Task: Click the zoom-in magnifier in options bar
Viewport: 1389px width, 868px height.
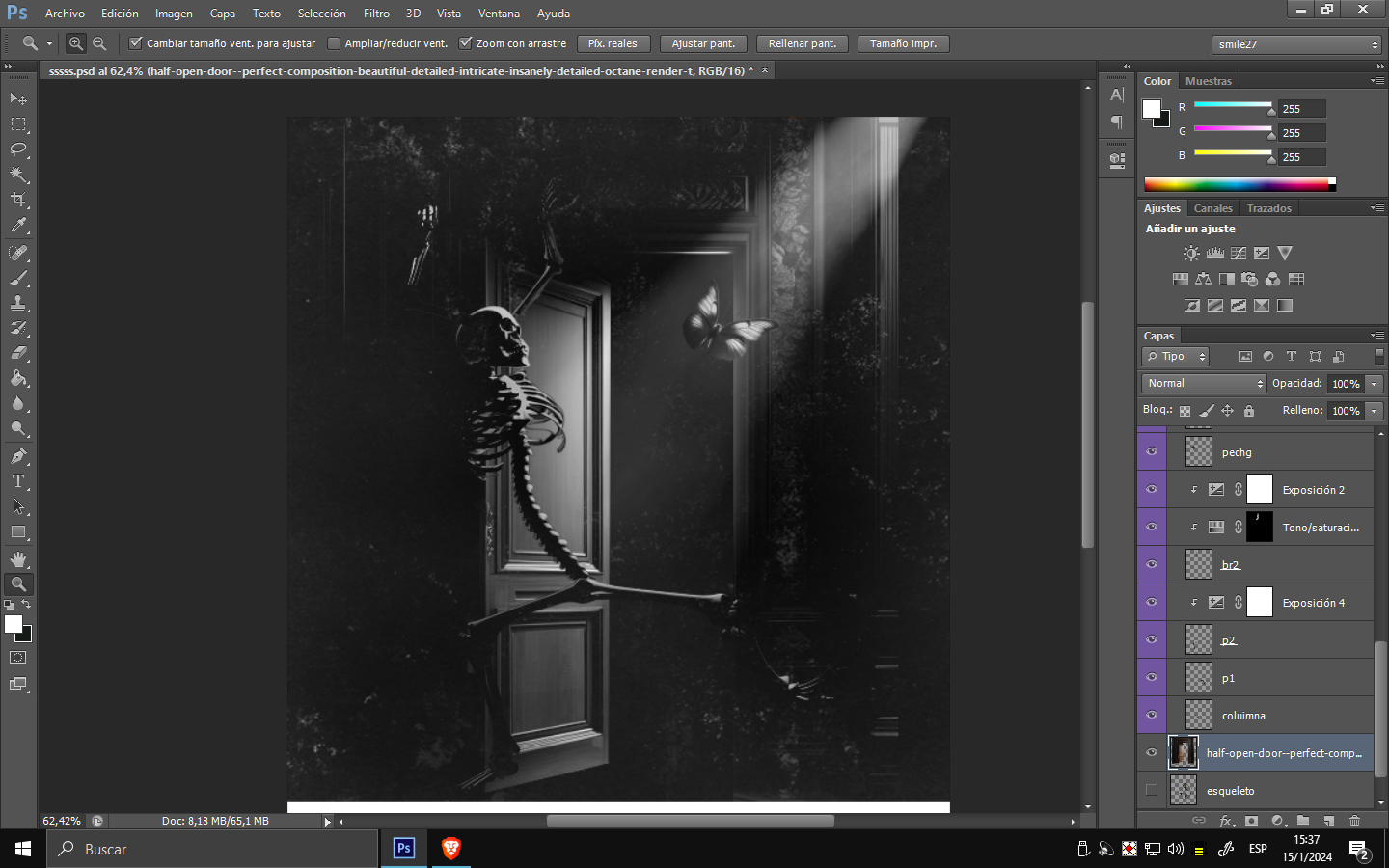Action: pos(76,43)
